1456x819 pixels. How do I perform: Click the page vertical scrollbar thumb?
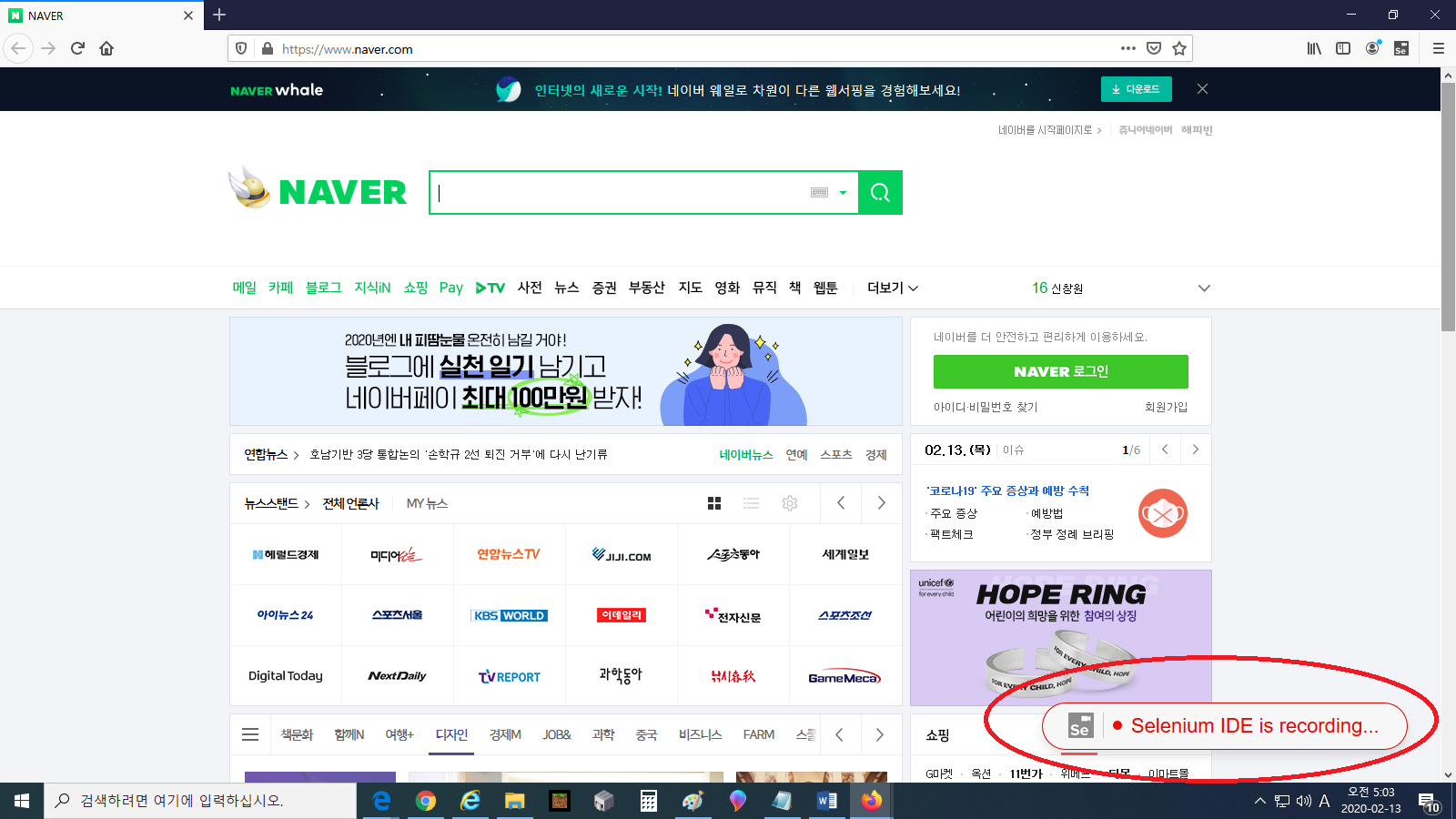tap(1448, 207)
